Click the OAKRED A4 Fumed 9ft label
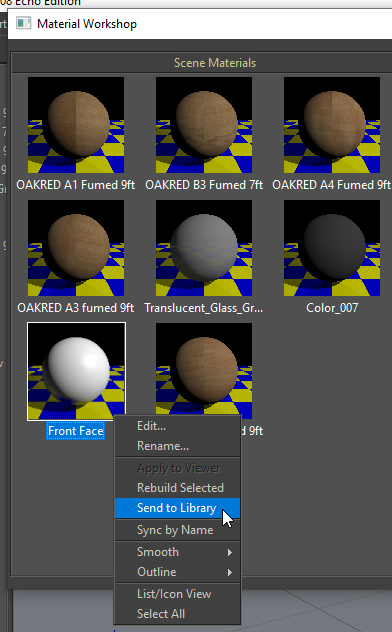392x632 pixels. click(x=332, y=185)
